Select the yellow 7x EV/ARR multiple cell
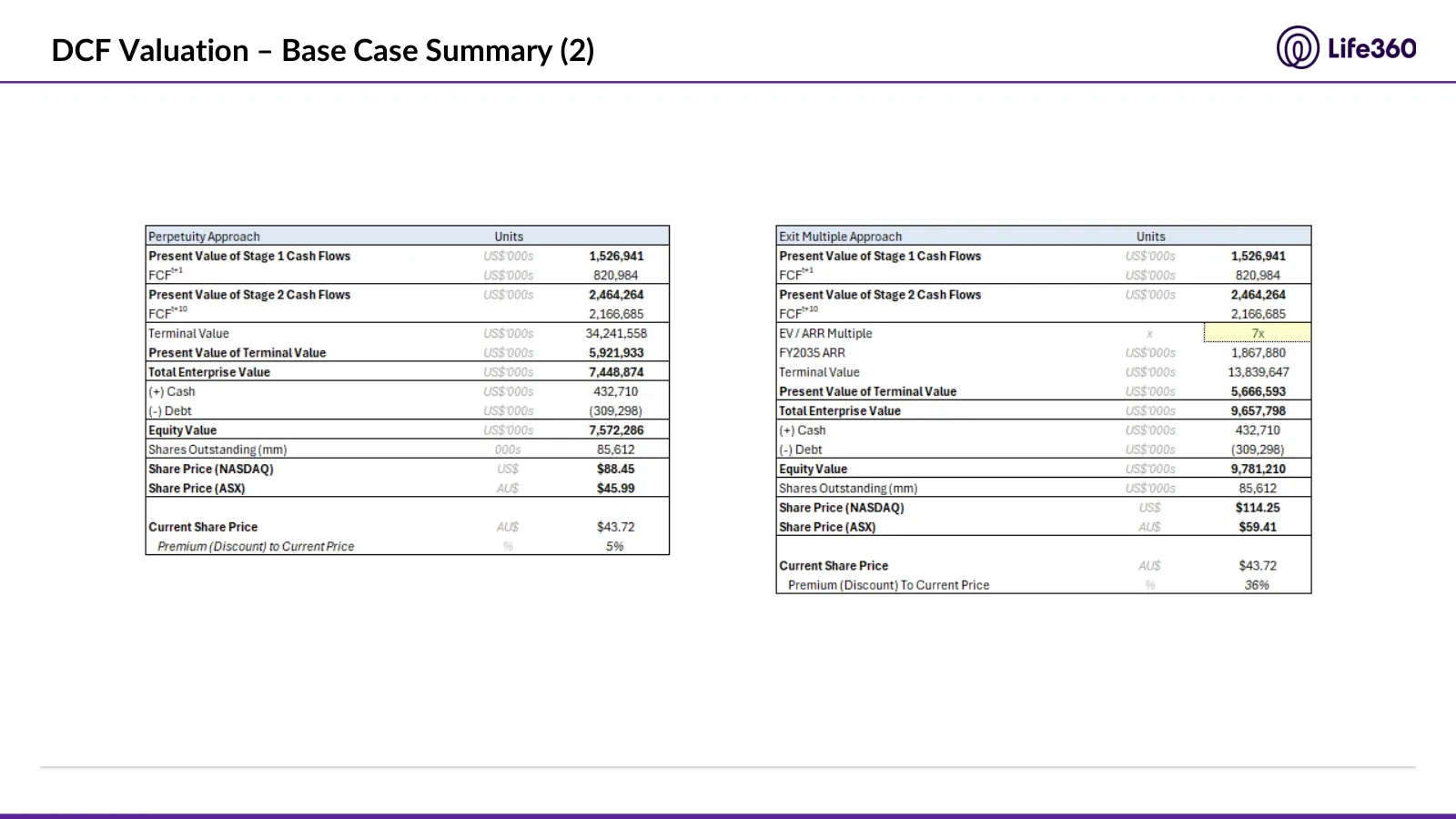This screenshot has width=1456, height=819. [x=1258, y=333]
